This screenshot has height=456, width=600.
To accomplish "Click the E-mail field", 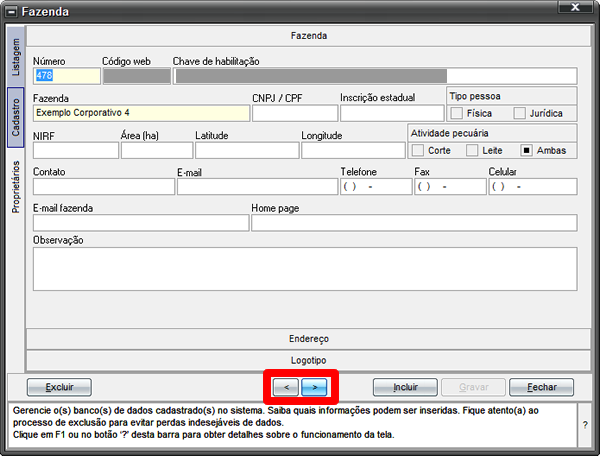I will 258,187.
